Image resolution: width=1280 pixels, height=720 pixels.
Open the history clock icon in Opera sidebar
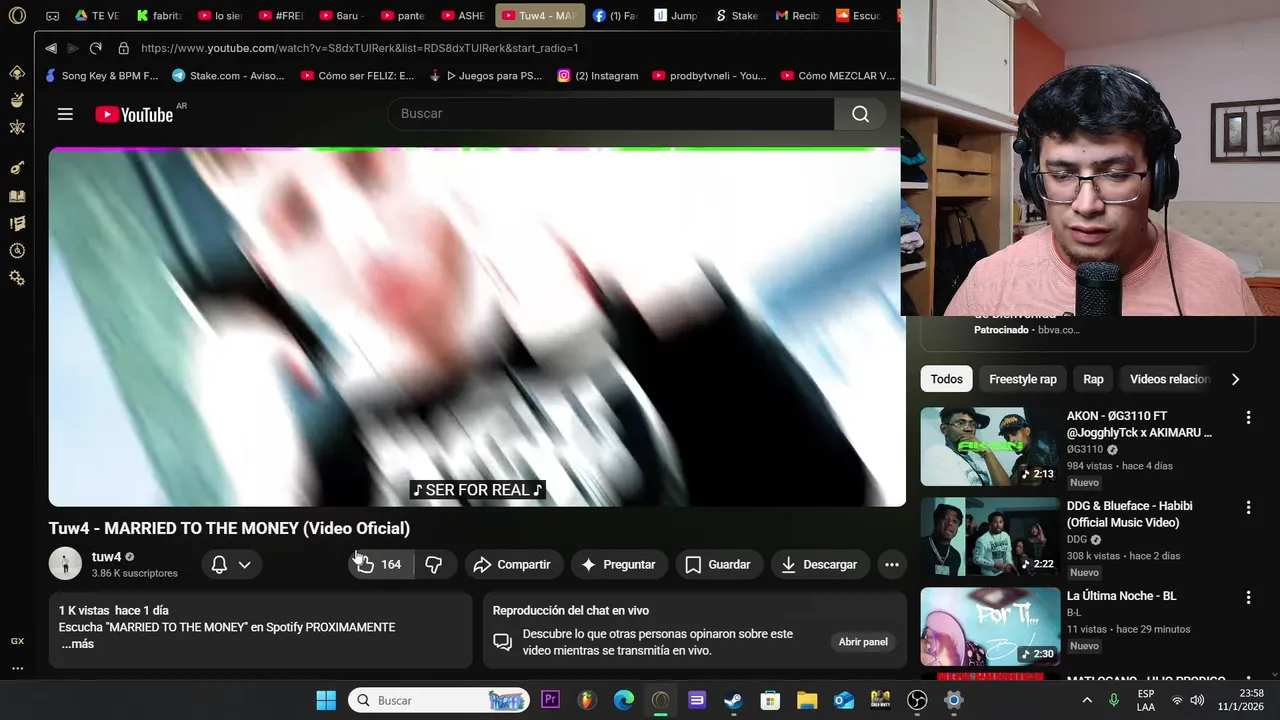point(17,251)
